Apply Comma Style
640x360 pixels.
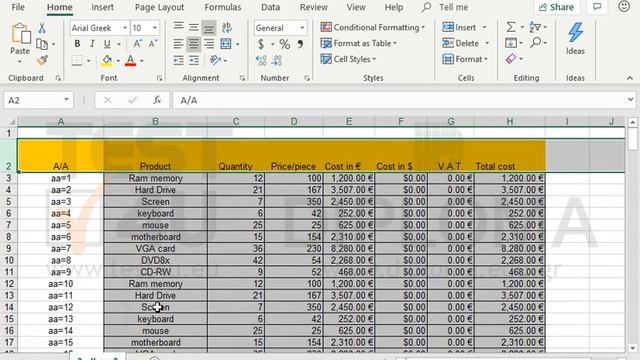pos(300,44)
